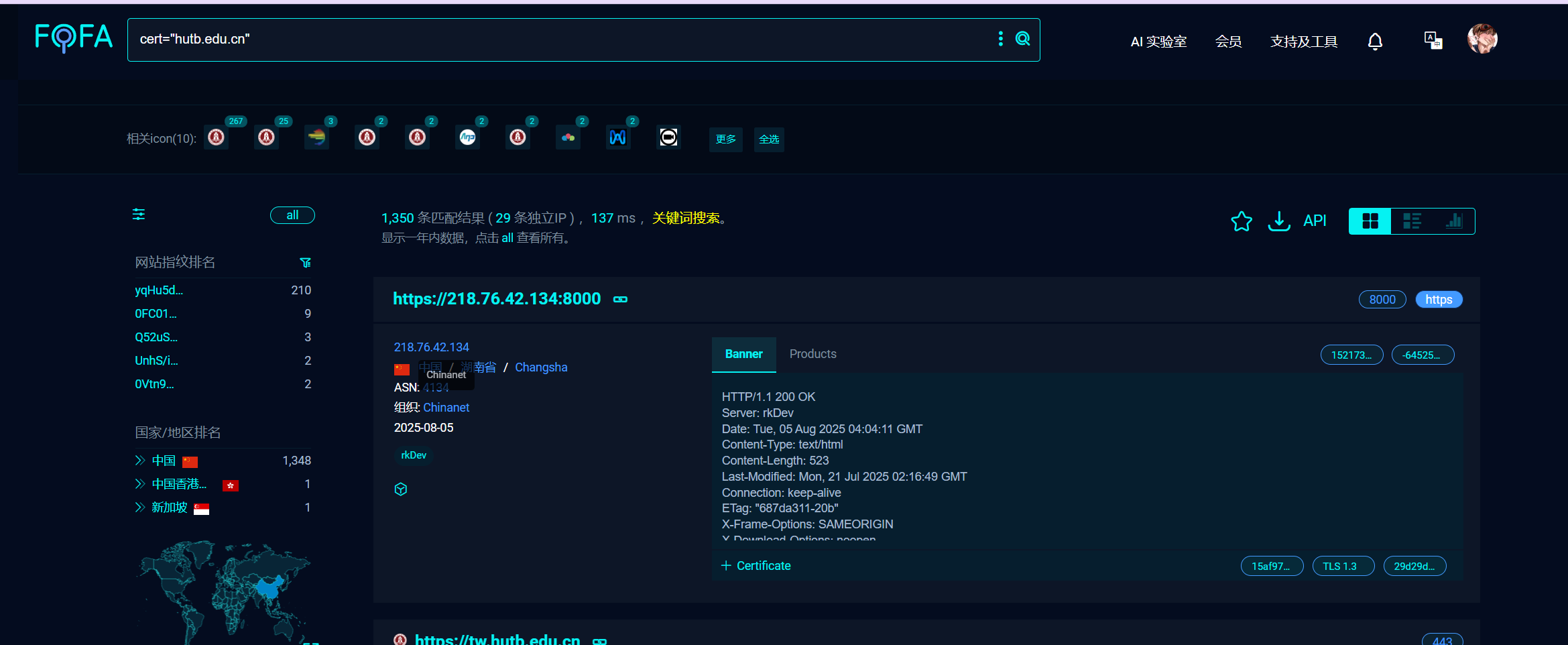Click the Changsha city link
This screenshot has height=645, width=1568.
(541, 367)
